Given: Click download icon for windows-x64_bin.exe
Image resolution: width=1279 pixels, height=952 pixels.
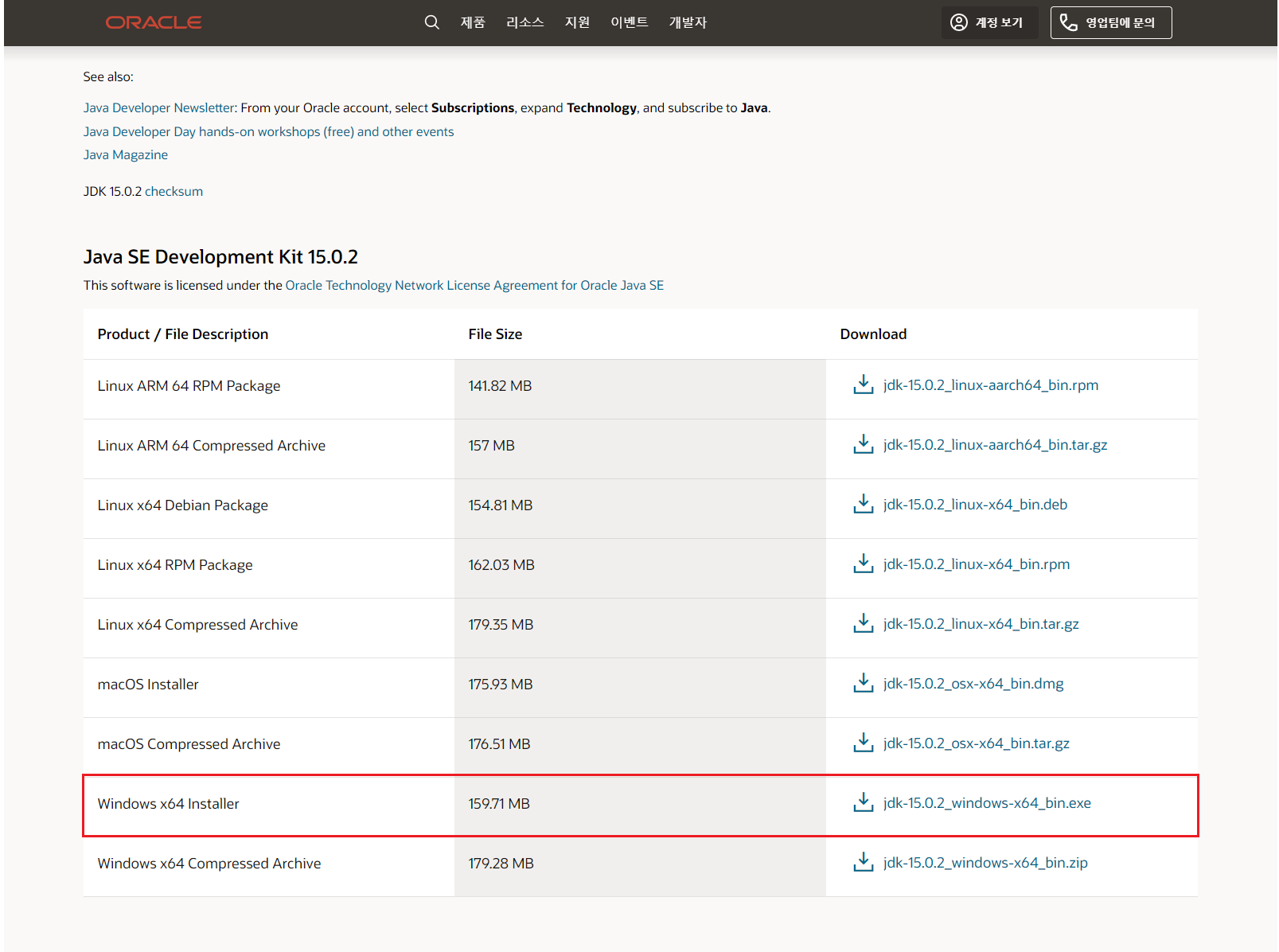Looking at the screenshot, I should (x=863, y=802).
